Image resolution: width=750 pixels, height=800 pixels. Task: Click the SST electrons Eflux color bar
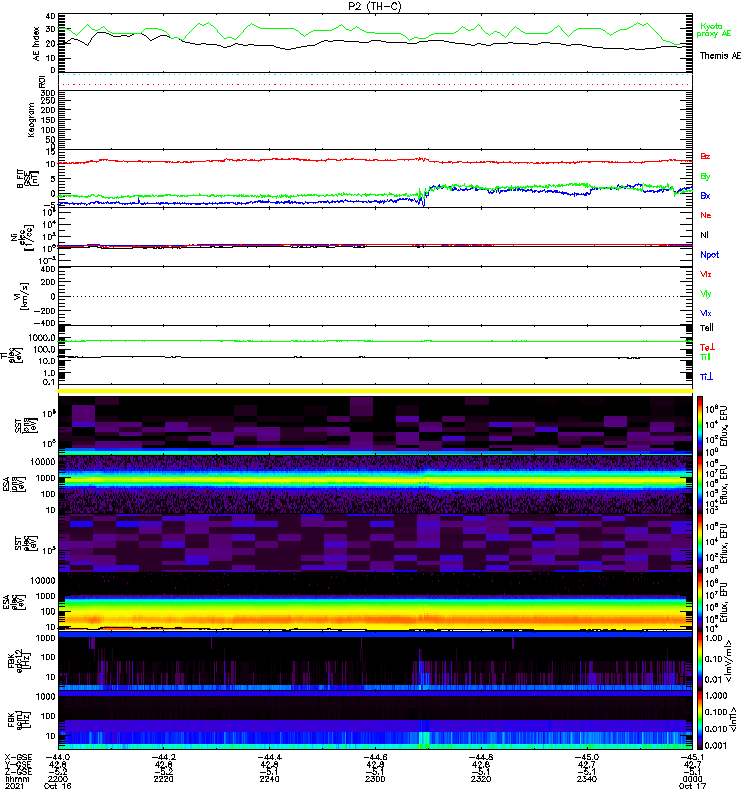pos(700,543)
